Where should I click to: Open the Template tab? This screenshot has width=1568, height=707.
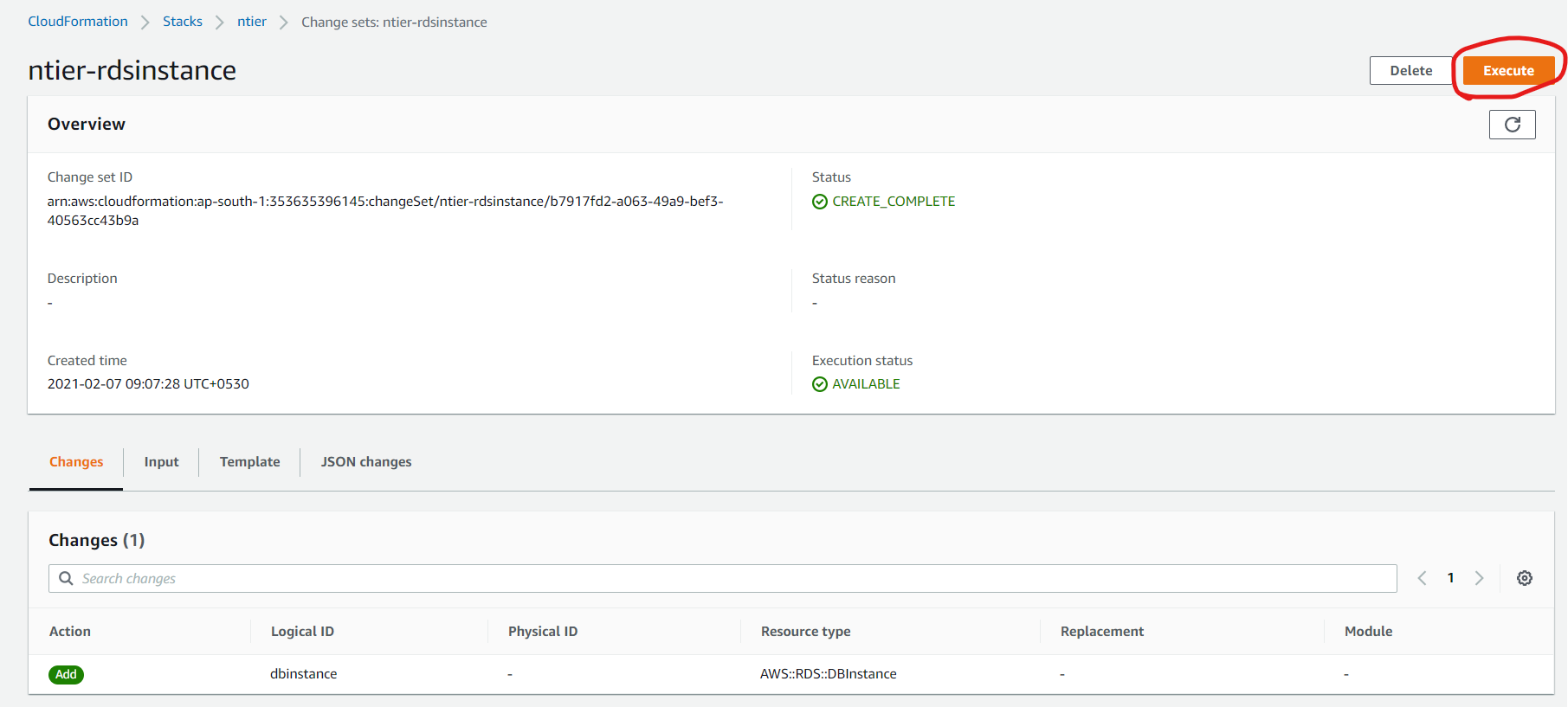click(x=249, y=462)
